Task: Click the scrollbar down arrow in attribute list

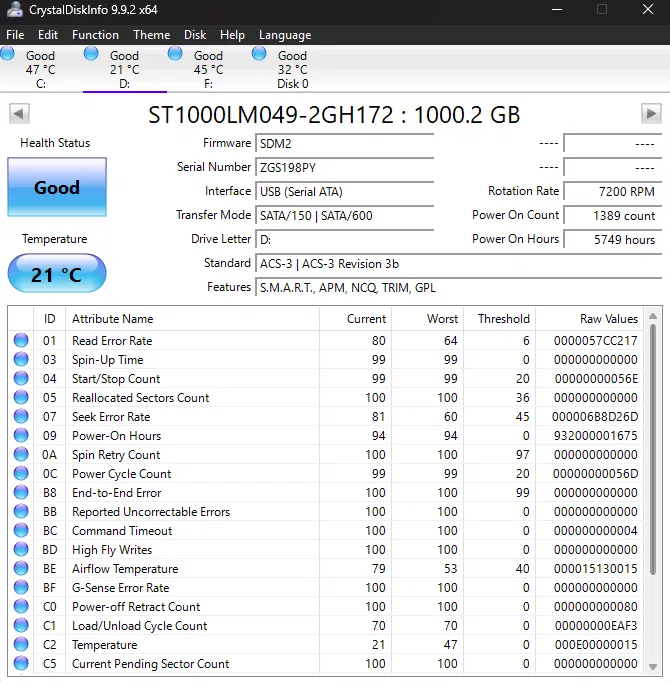Action: (653, 667)
